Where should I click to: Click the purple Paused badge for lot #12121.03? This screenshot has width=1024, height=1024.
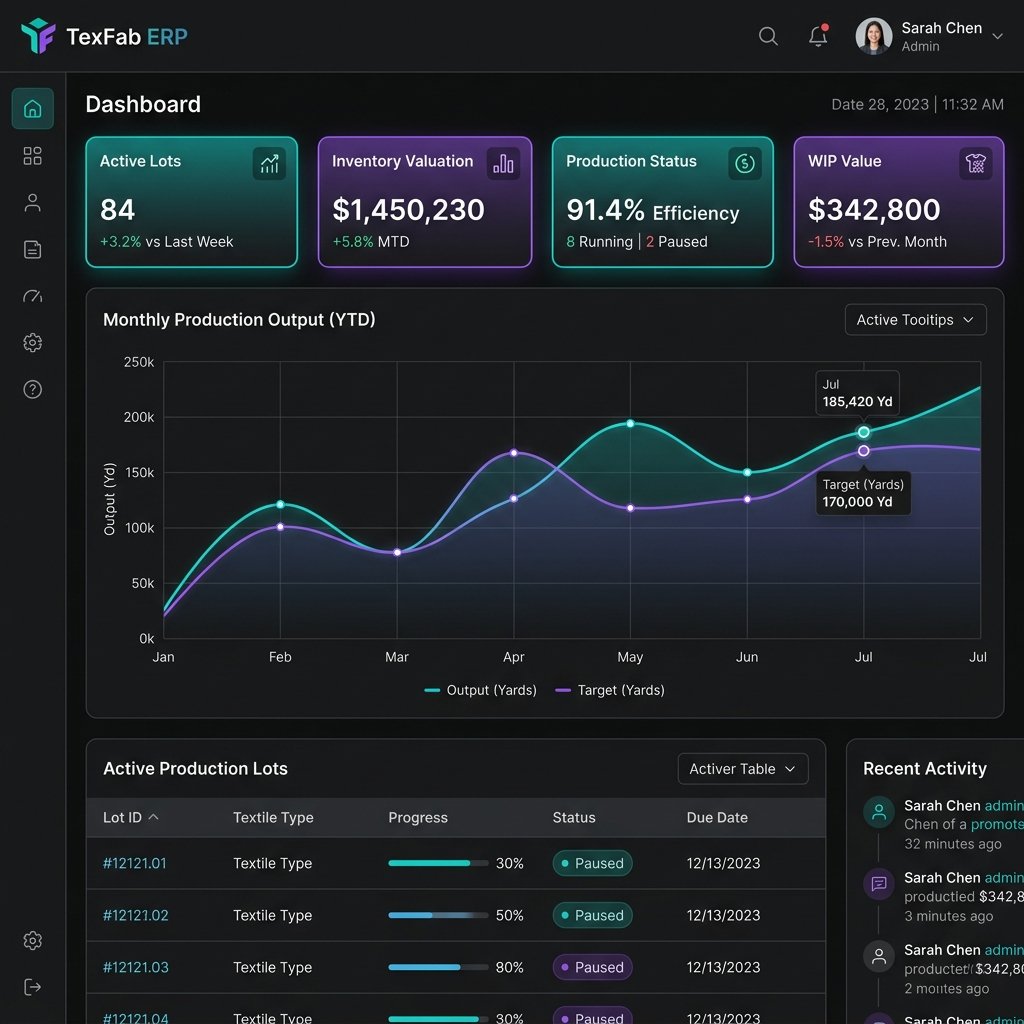[x=592, y=967]
